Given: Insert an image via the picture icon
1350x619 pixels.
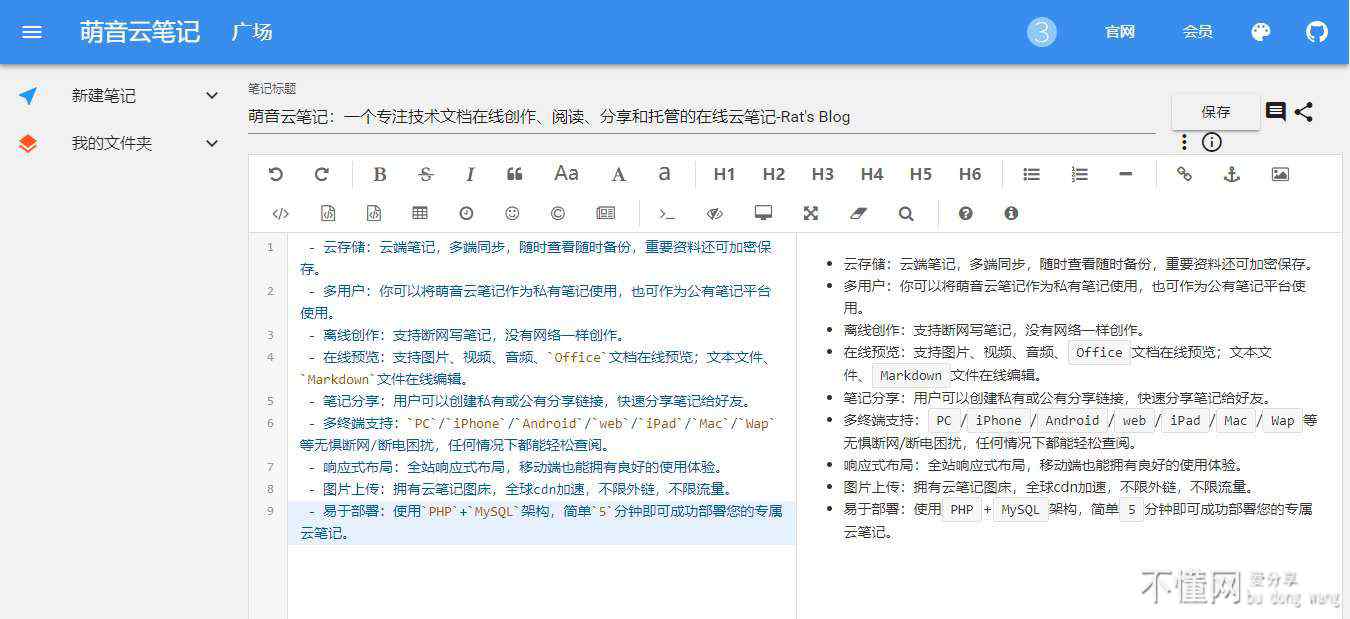Looking at the screenshot, I should pyautogui.click(x=1280, y=174).
